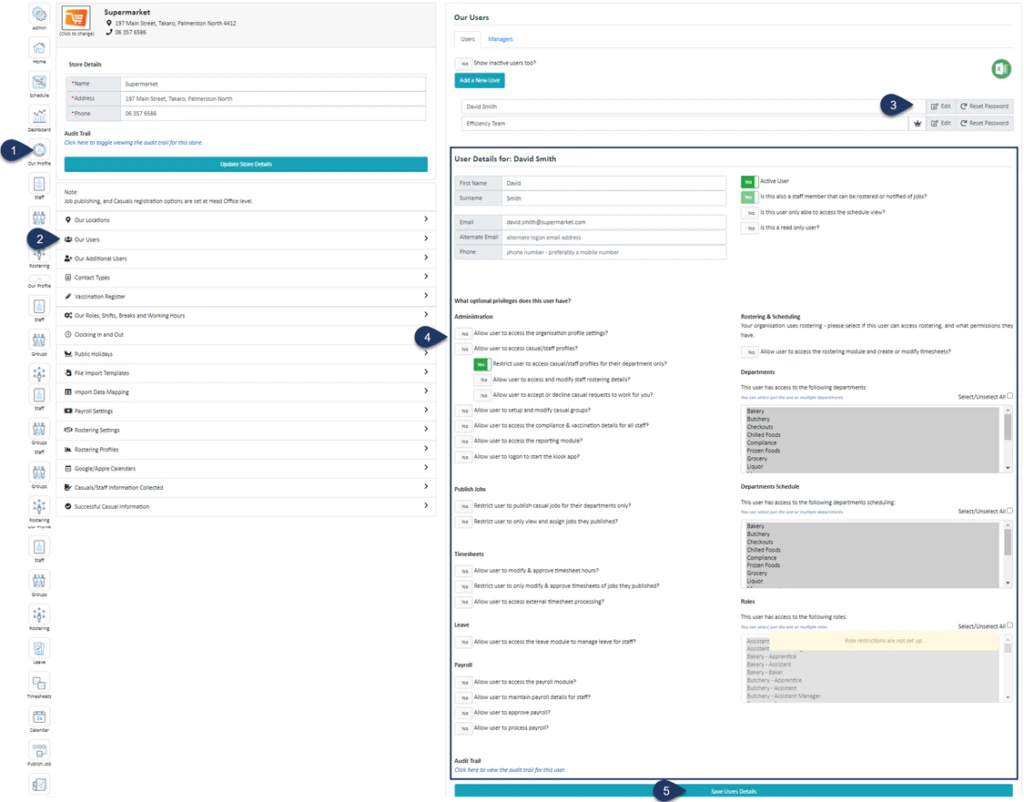Click the Vaccination Register syringe icon

tap(68, 297)
